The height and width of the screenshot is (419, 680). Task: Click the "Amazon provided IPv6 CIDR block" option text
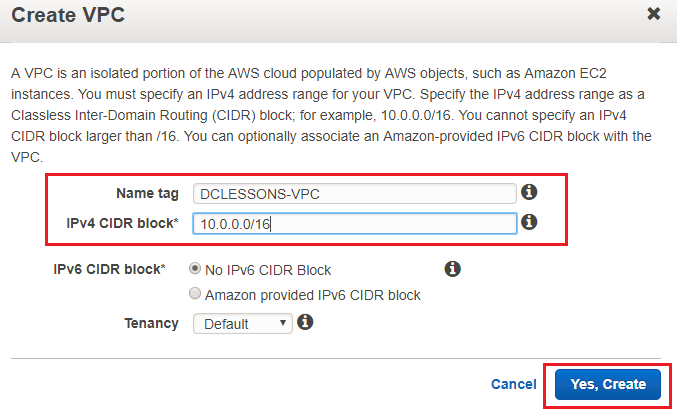tap(313, 295)
